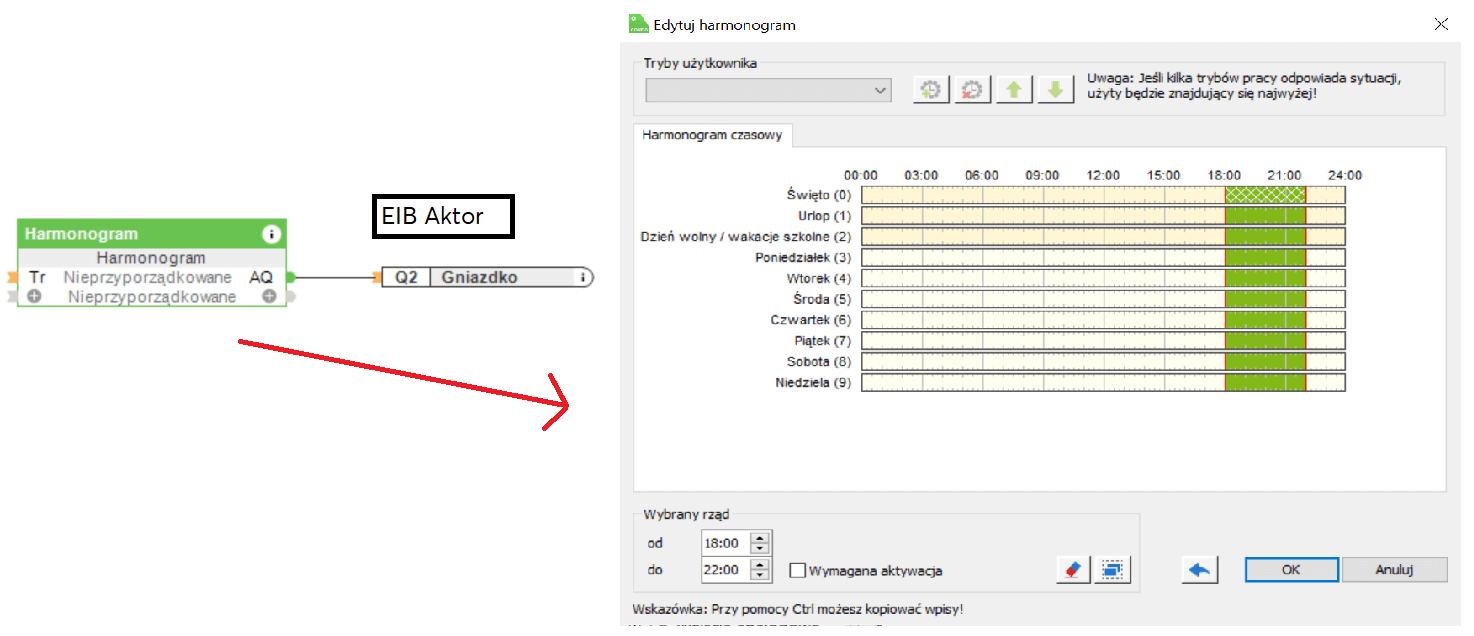The image size is (1474, 636).
Task: Select the Harmonogram czasowy tab
Action: coord(713,135)
